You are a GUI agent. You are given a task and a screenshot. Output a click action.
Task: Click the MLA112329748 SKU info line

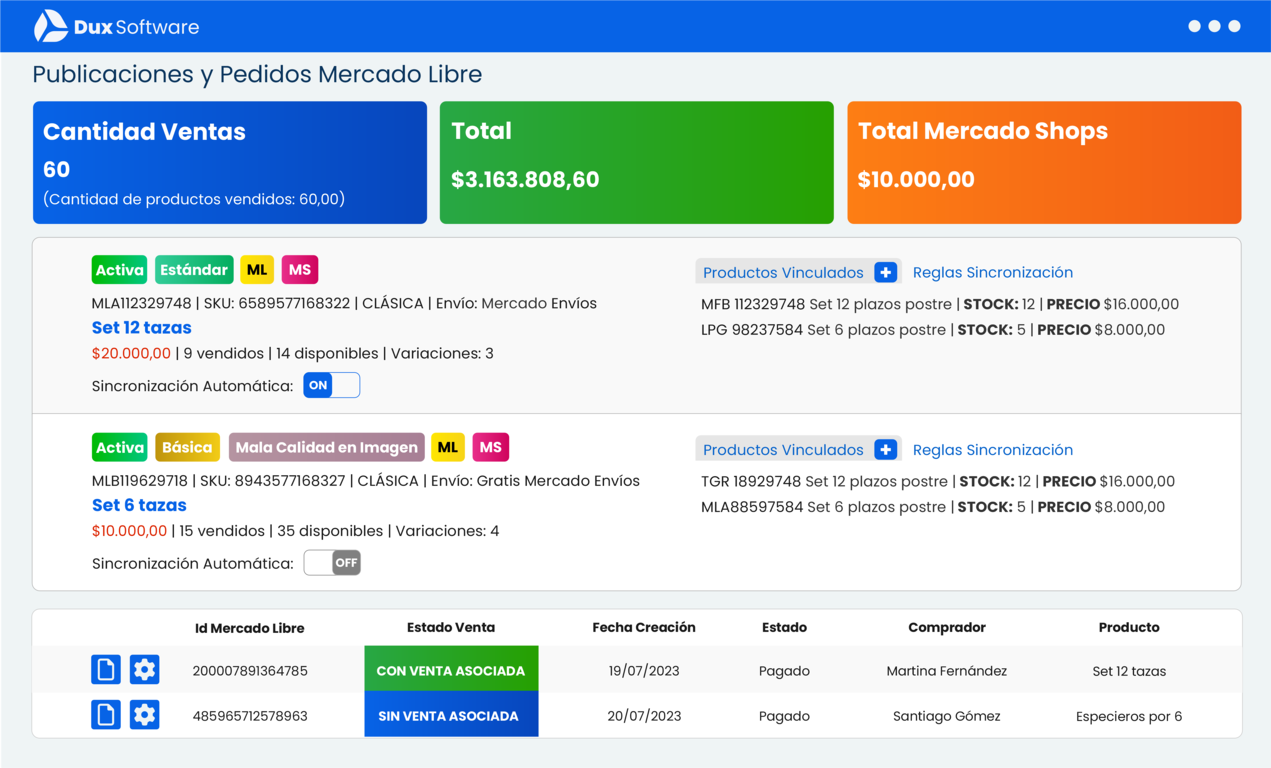tap(344, 303)
